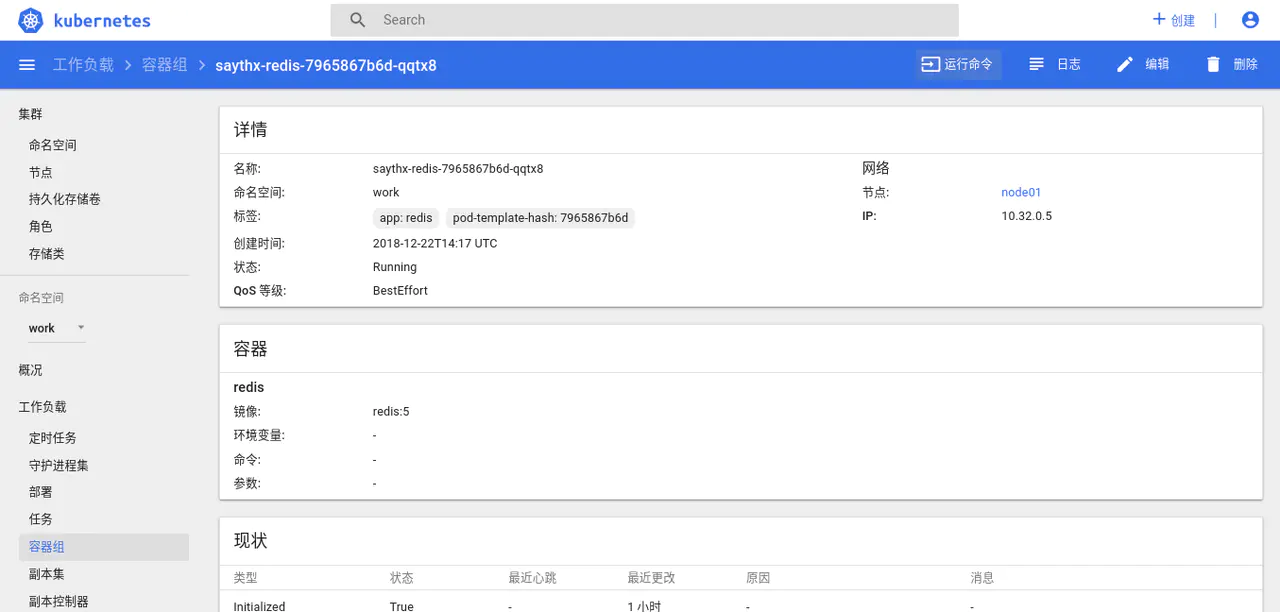This screenshot has height=612, width=1280.
Task: Click the user account avatar icon
Action: pyautogui.click(x=1249, y=20)
